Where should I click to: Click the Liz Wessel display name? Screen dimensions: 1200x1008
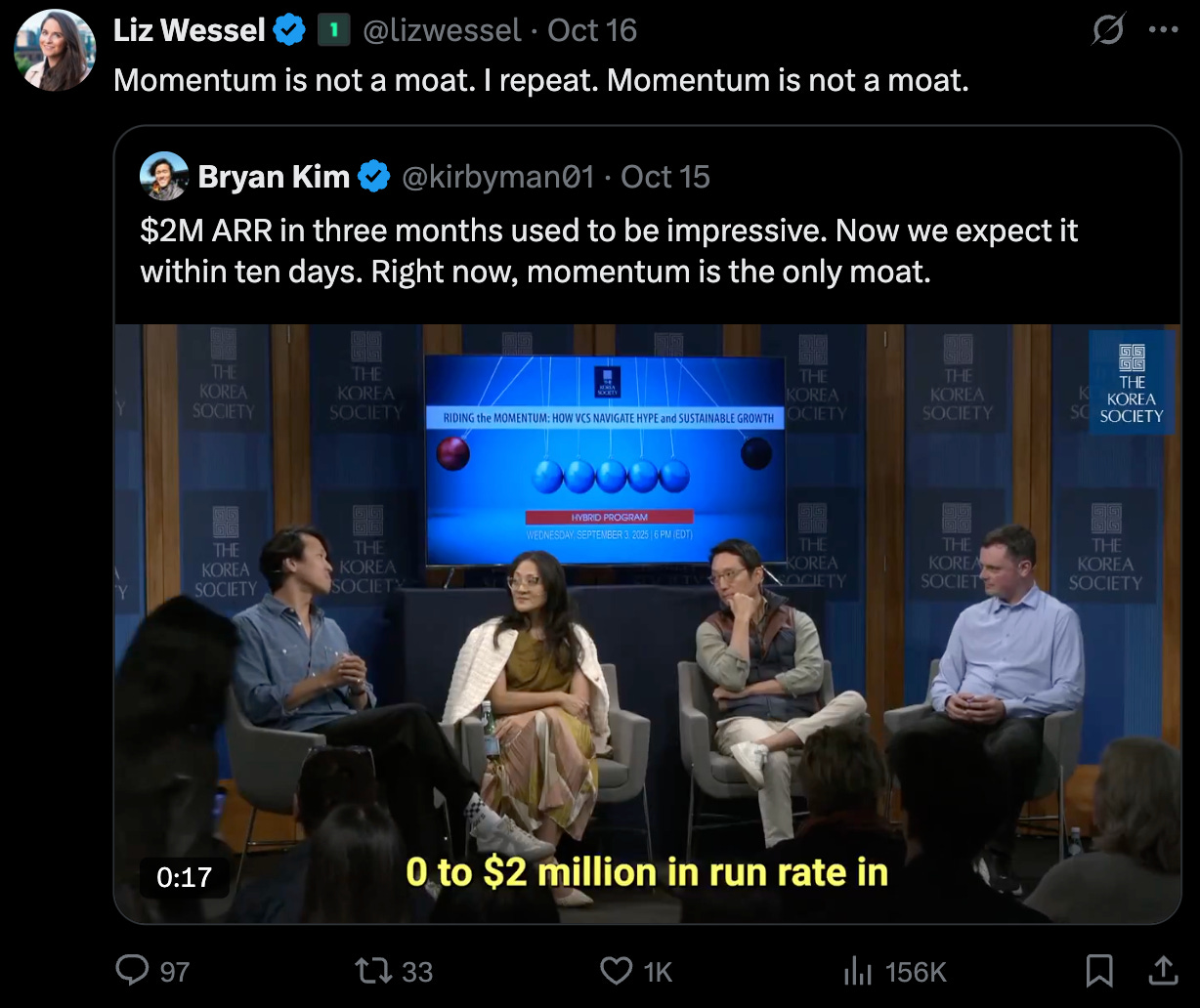[x=189, y=30]
